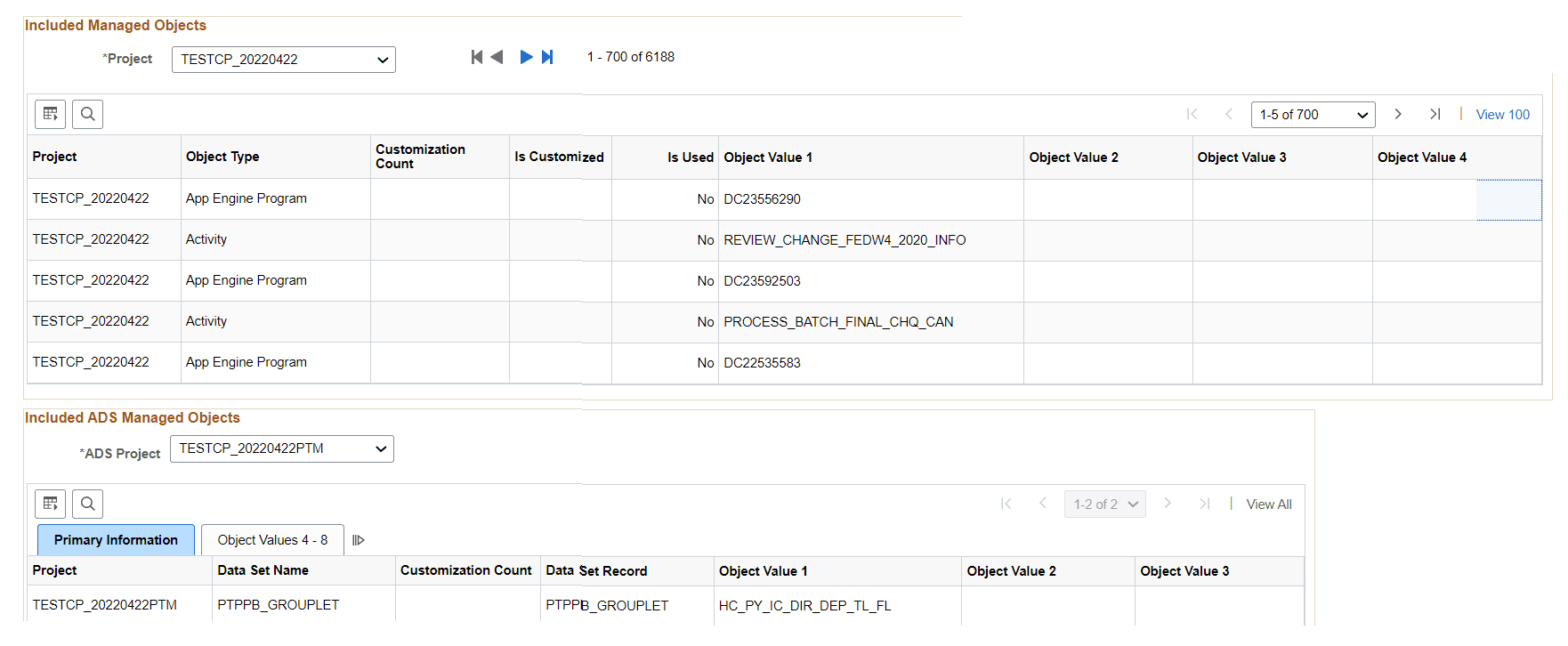Click Is Used 'No' in DC22535583 row
1568x646 pixels.
pos(706,363)
